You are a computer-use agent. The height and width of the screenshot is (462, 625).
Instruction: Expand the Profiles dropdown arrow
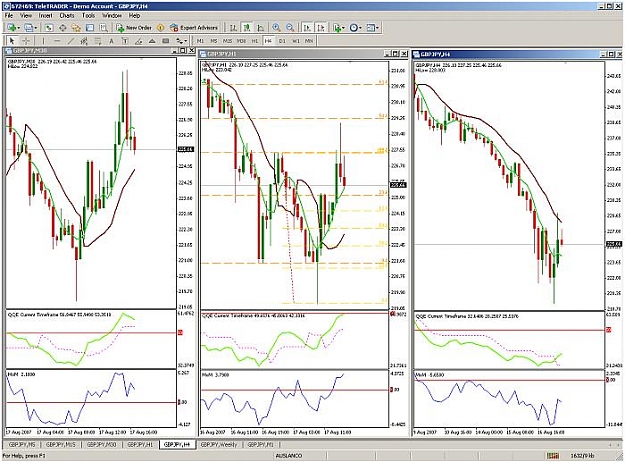[x=35, y=28]
